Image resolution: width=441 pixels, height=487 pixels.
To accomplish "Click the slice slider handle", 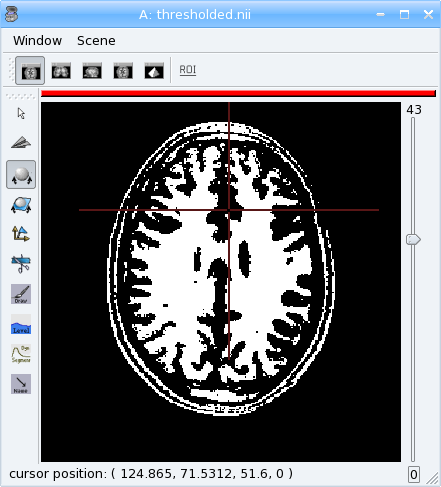I will pos(413,239).
